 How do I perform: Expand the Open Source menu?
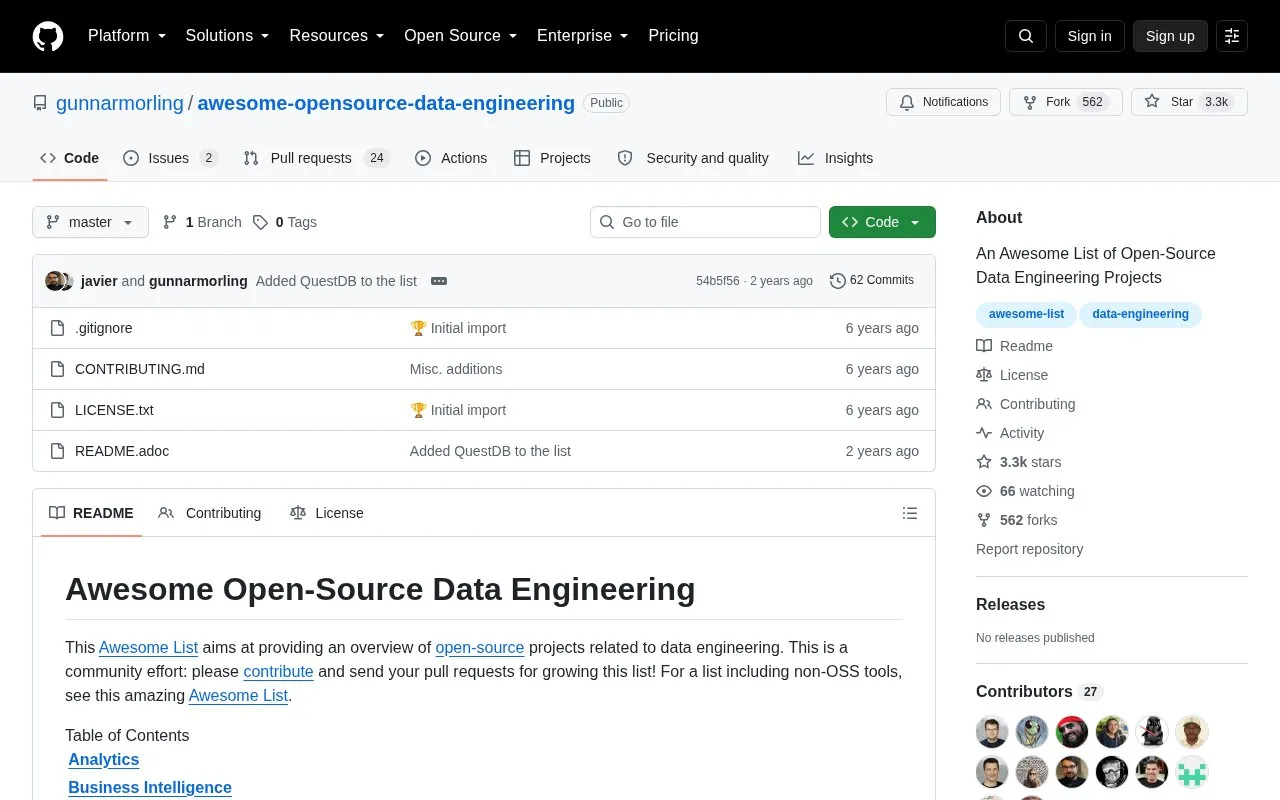point(461,36)
